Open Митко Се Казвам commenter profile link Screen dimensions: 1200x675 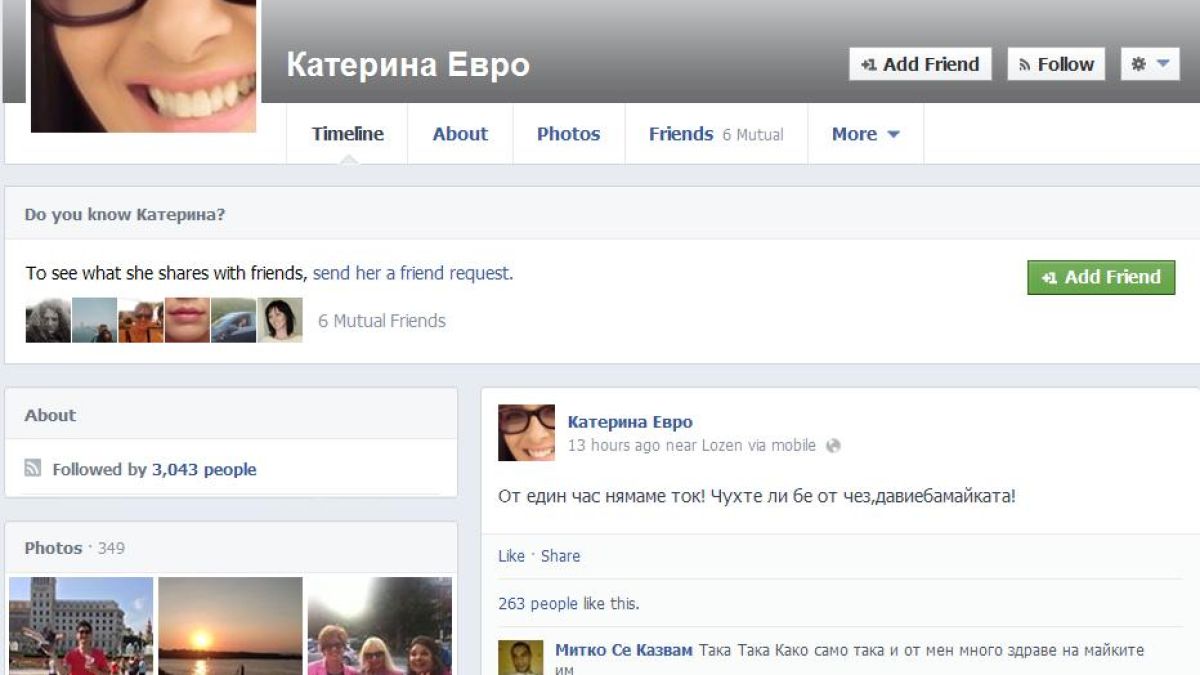[624, 650]
